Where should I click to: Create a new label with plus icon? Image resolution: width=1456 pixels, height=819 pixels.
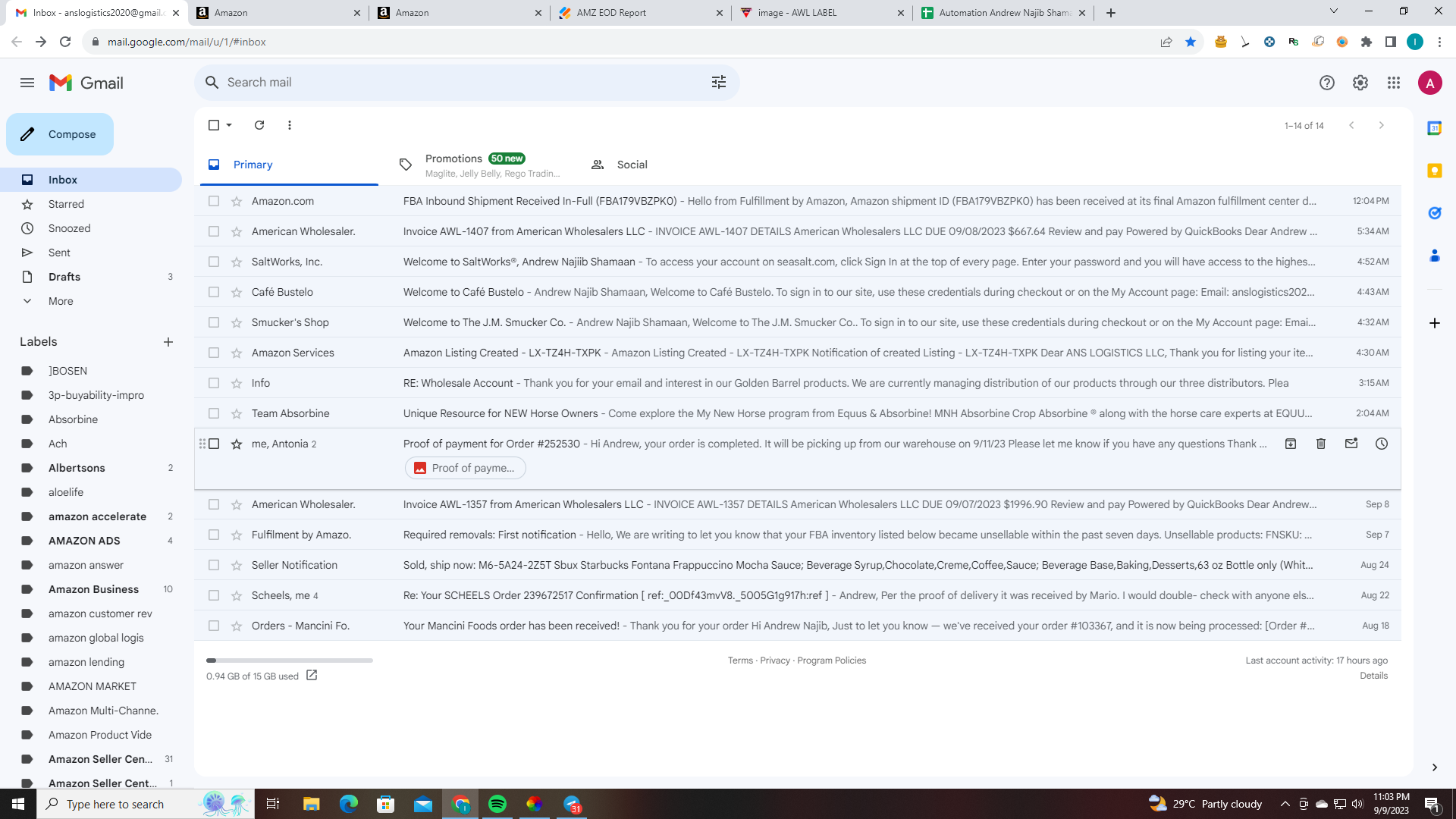(x=168, y=342)
